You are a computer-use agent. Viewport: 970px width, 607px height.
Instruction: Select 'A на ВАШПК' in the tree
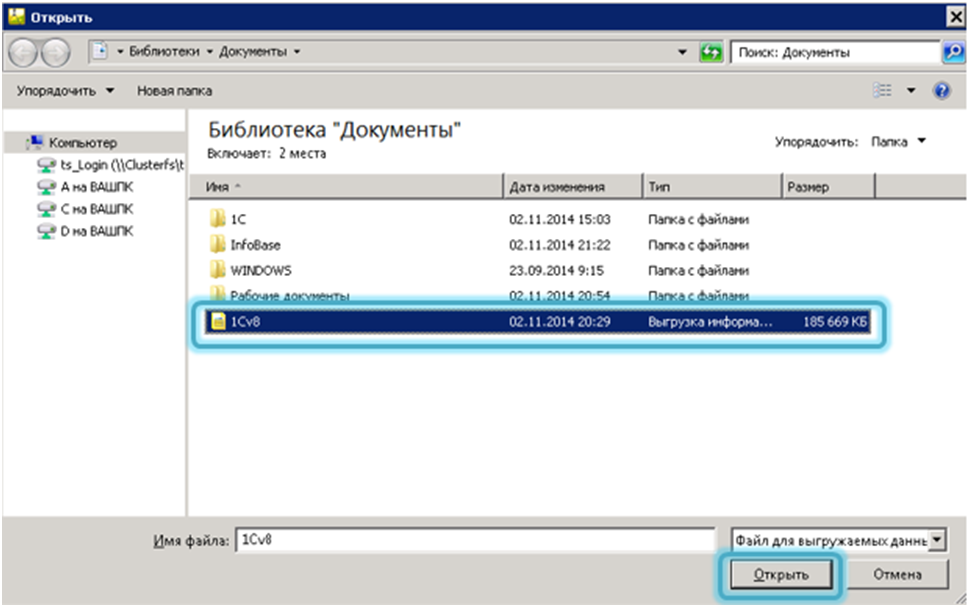tap(97, 187)
